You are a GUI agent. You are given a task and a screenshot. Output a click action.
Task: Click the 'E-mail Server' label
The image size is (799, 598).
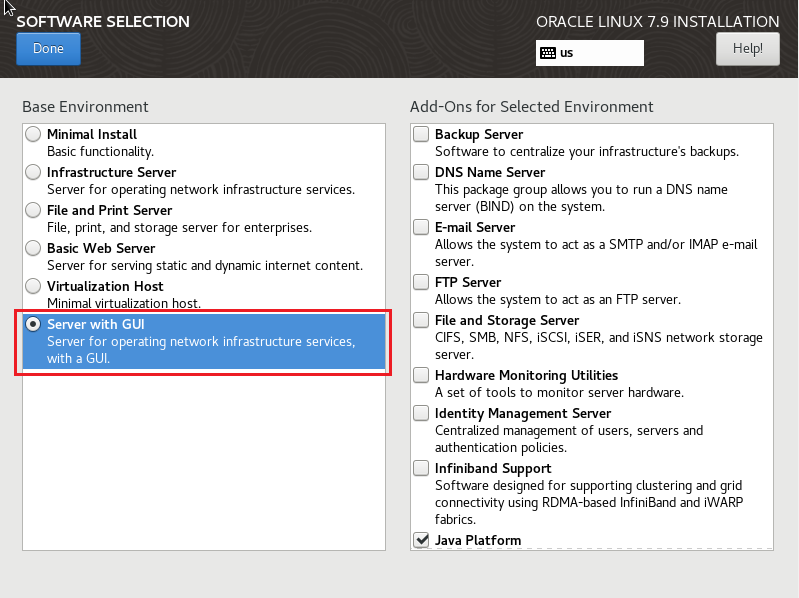475,227
